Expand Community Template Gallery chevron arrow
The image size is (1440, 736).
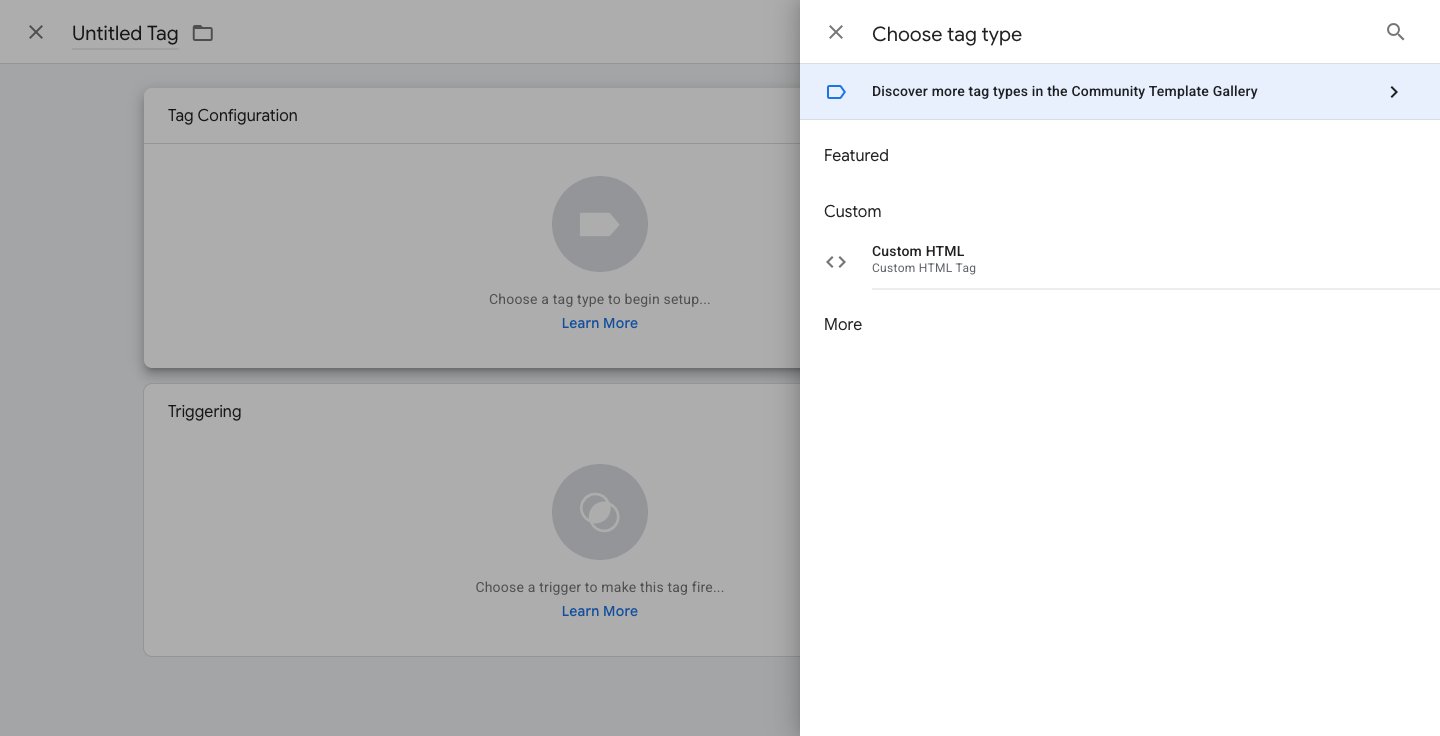(1394, 92)
